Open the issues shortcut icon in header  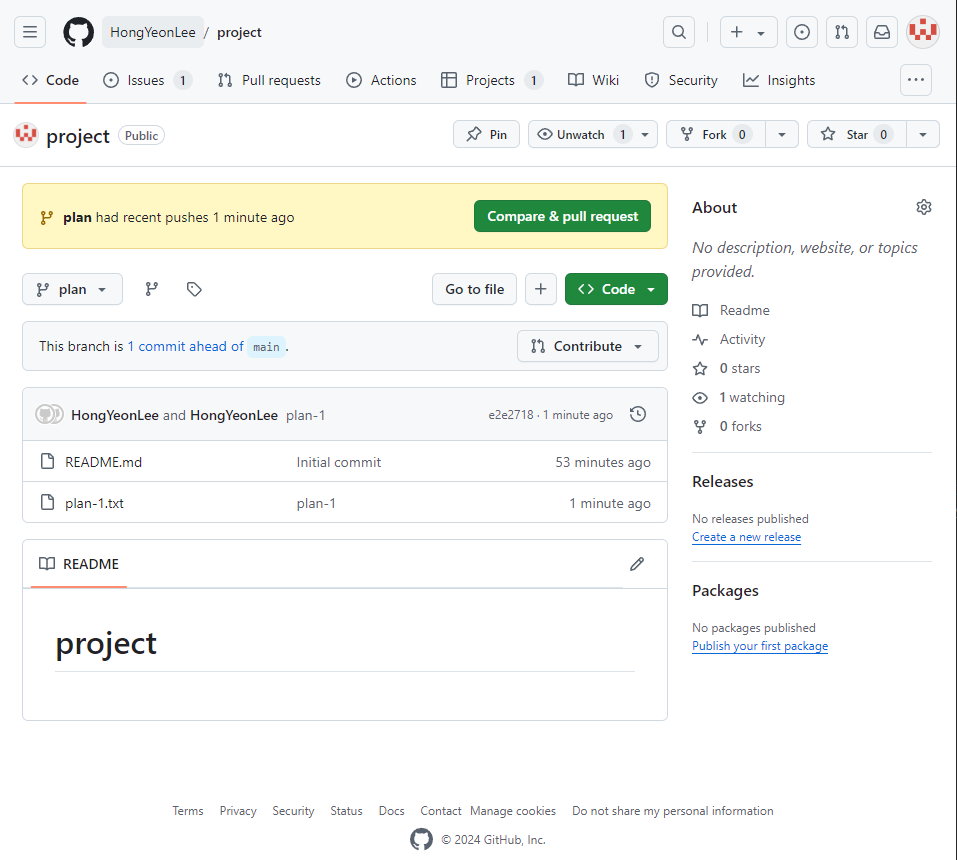pos(802,32)
